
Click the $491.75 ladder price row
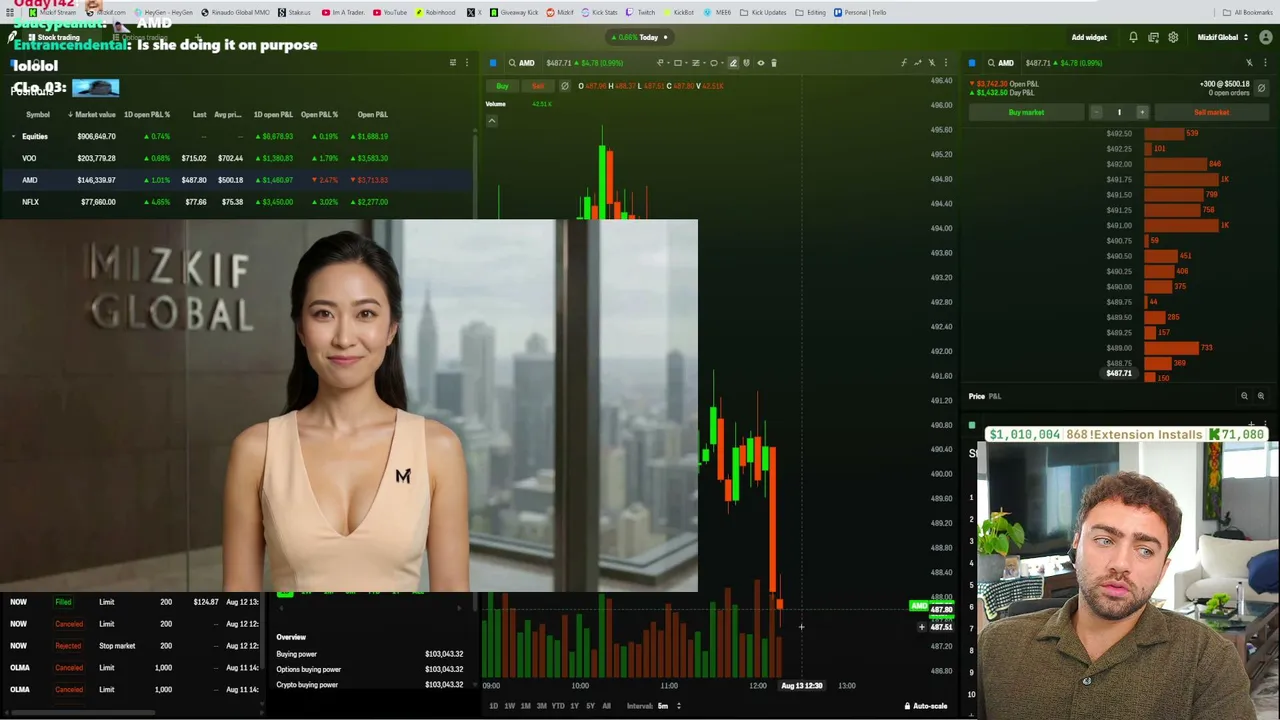[1119, 180]
